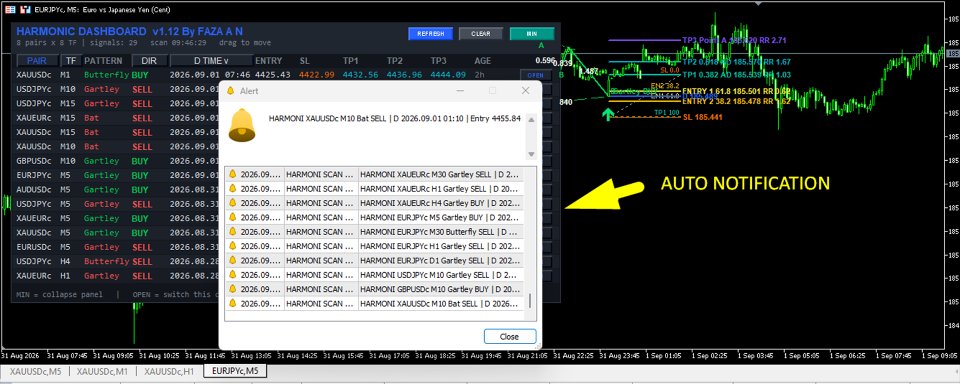The image size is (960, 384).
Task: Click the bell icon in the Alert title bar
Action: [231, 91]
